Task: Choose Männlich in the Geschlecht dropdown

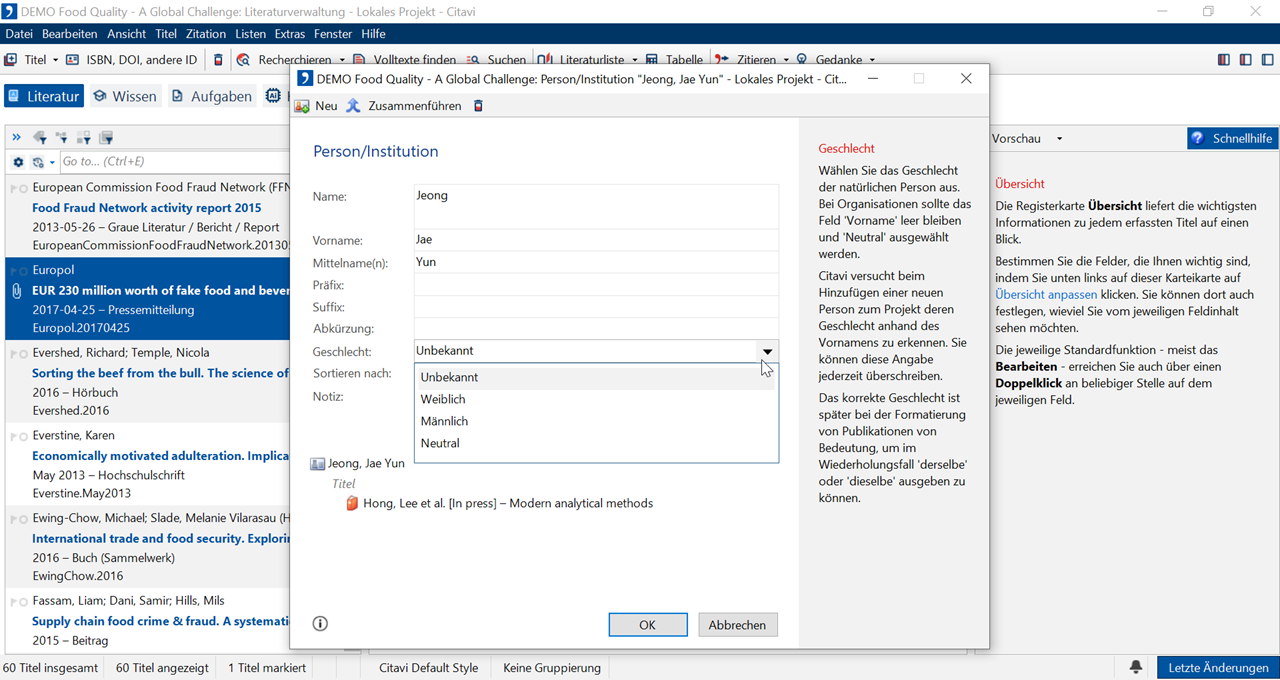Action: (x=444, y=421)
